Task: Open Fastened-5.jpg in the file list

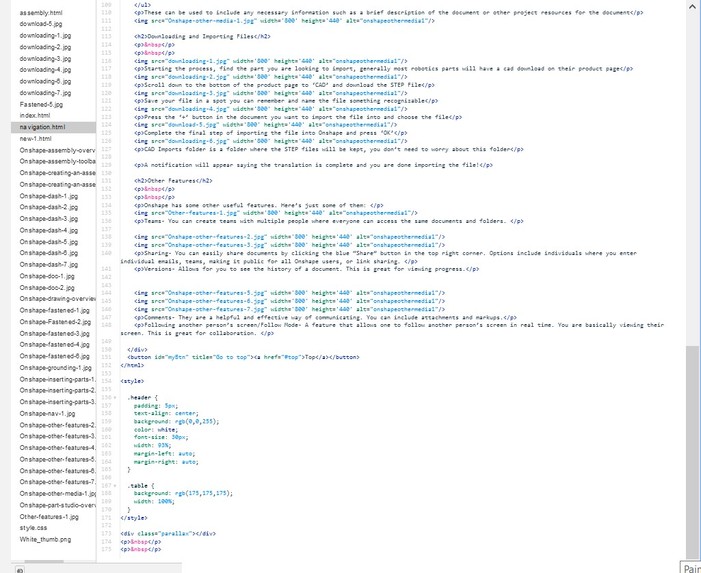Action: [x=41, y=104]
